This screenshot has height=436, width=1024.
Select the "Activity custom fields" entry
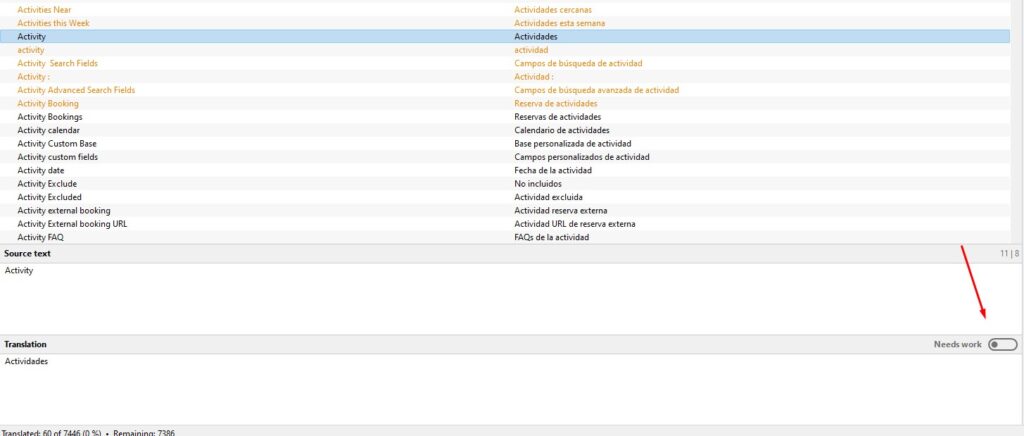(x=57, y=157)
